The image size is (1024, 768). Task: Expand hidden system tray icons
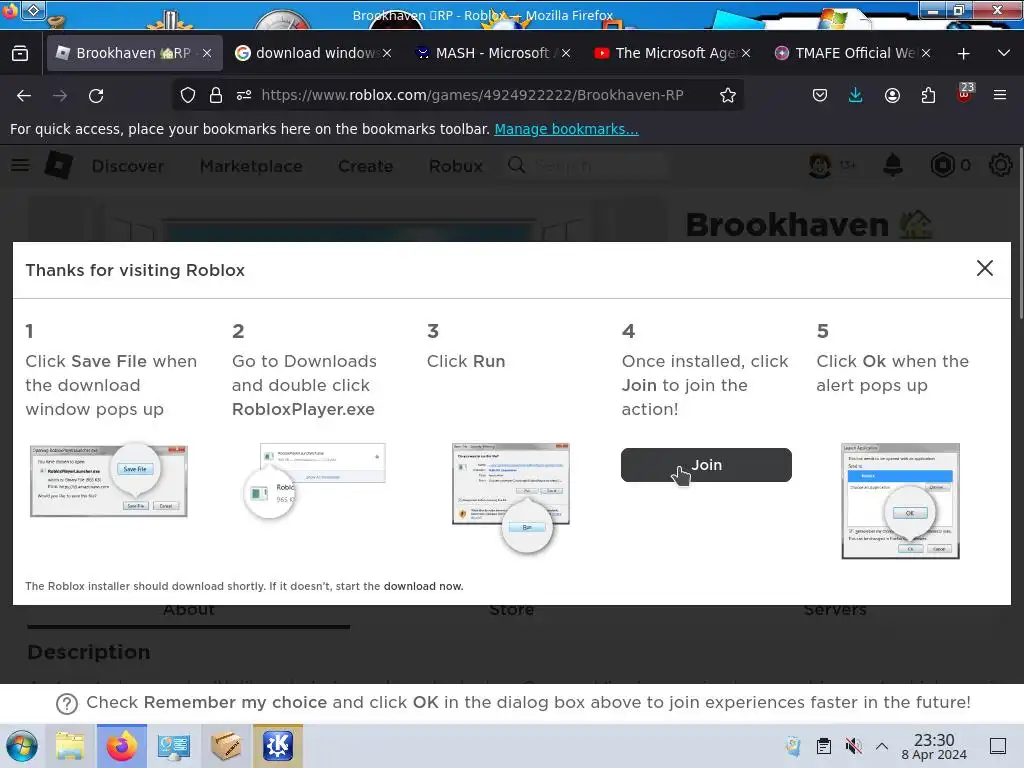coord(882,746)
